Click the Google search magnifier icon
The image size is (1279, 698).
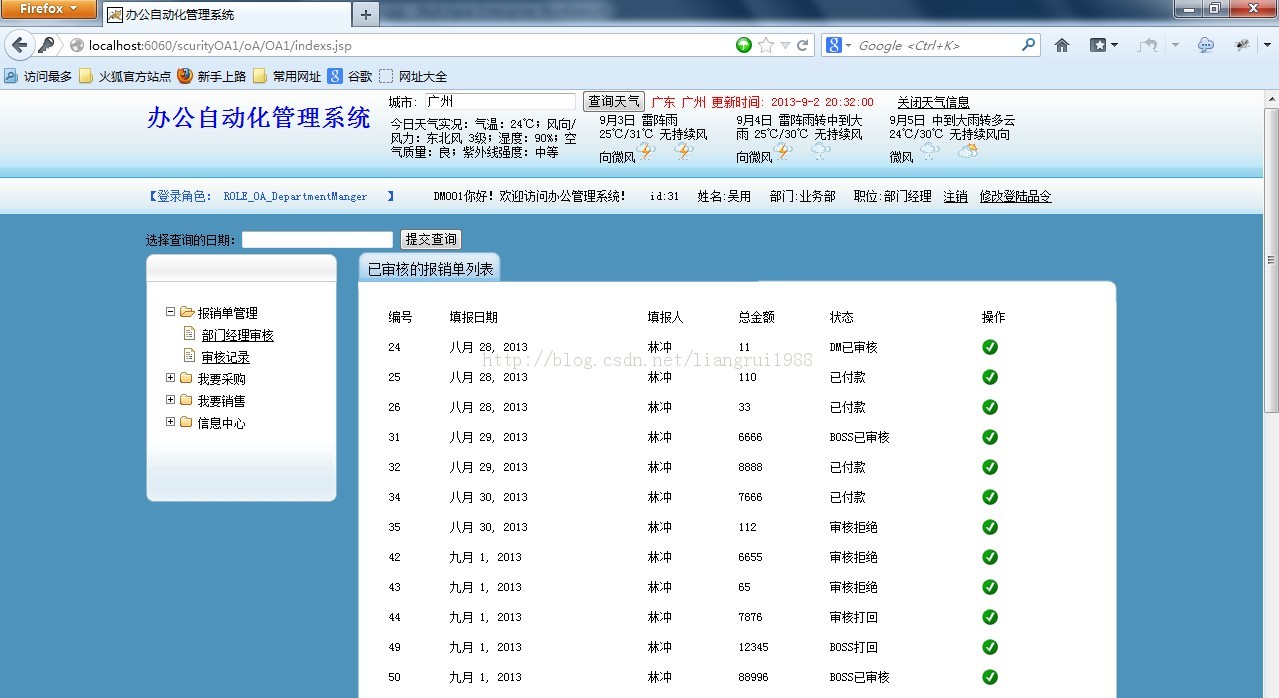[x=1027, y=45]
